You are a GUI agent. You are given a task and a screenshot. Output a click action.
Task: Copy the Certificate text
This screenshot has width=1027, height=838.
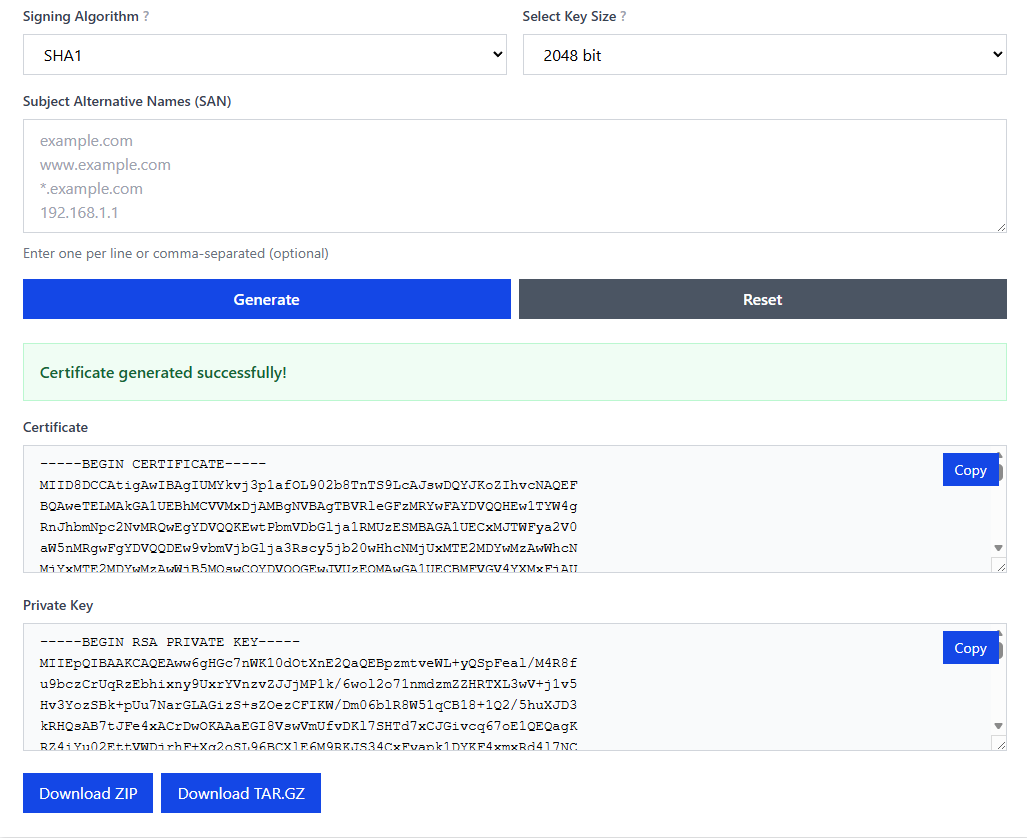(971, 469)
